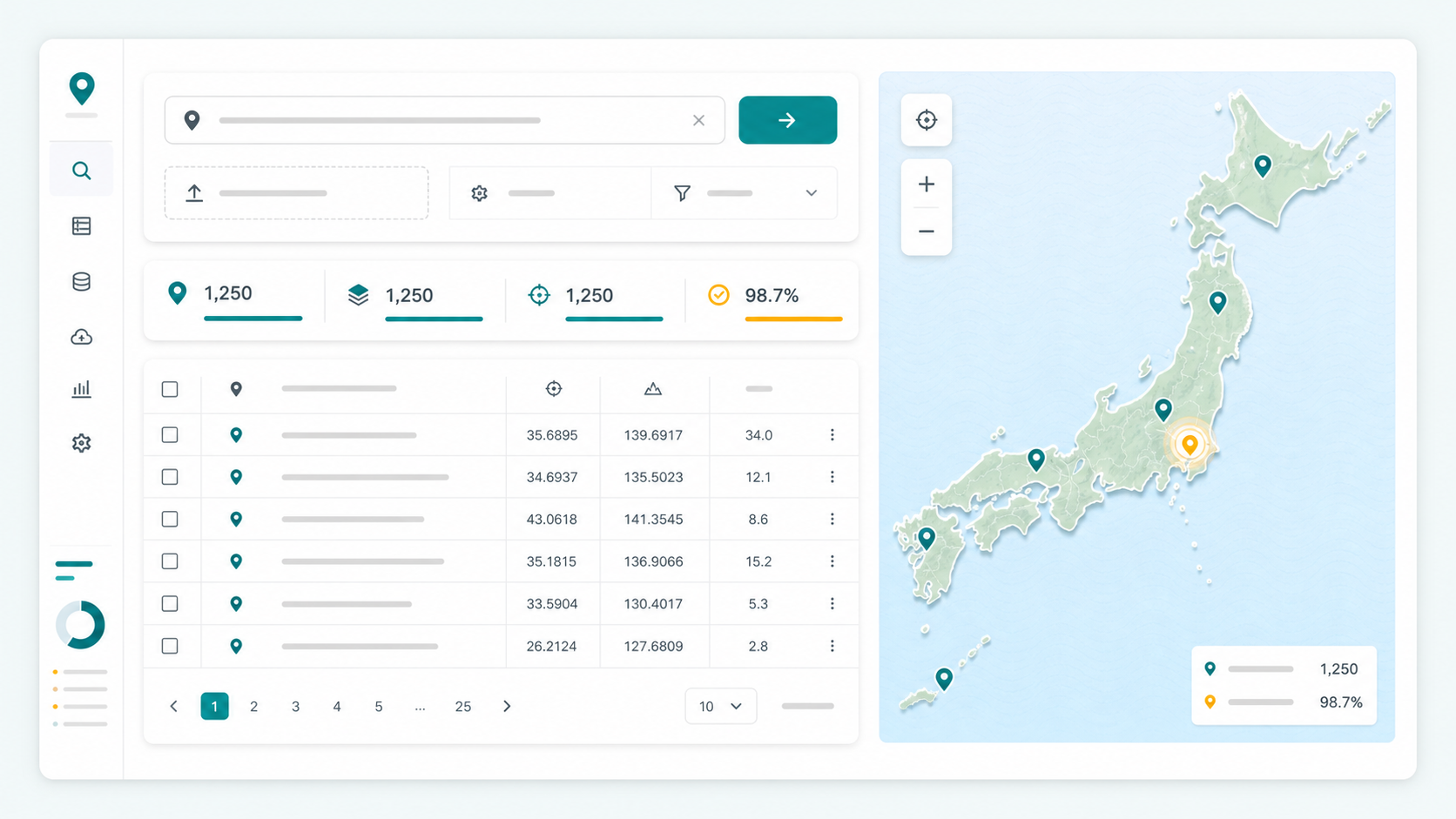The height and width of the screenshot is (819, 1456).
Task: Sort by the mountain elevation column header
Action: (x=653, y=389)
